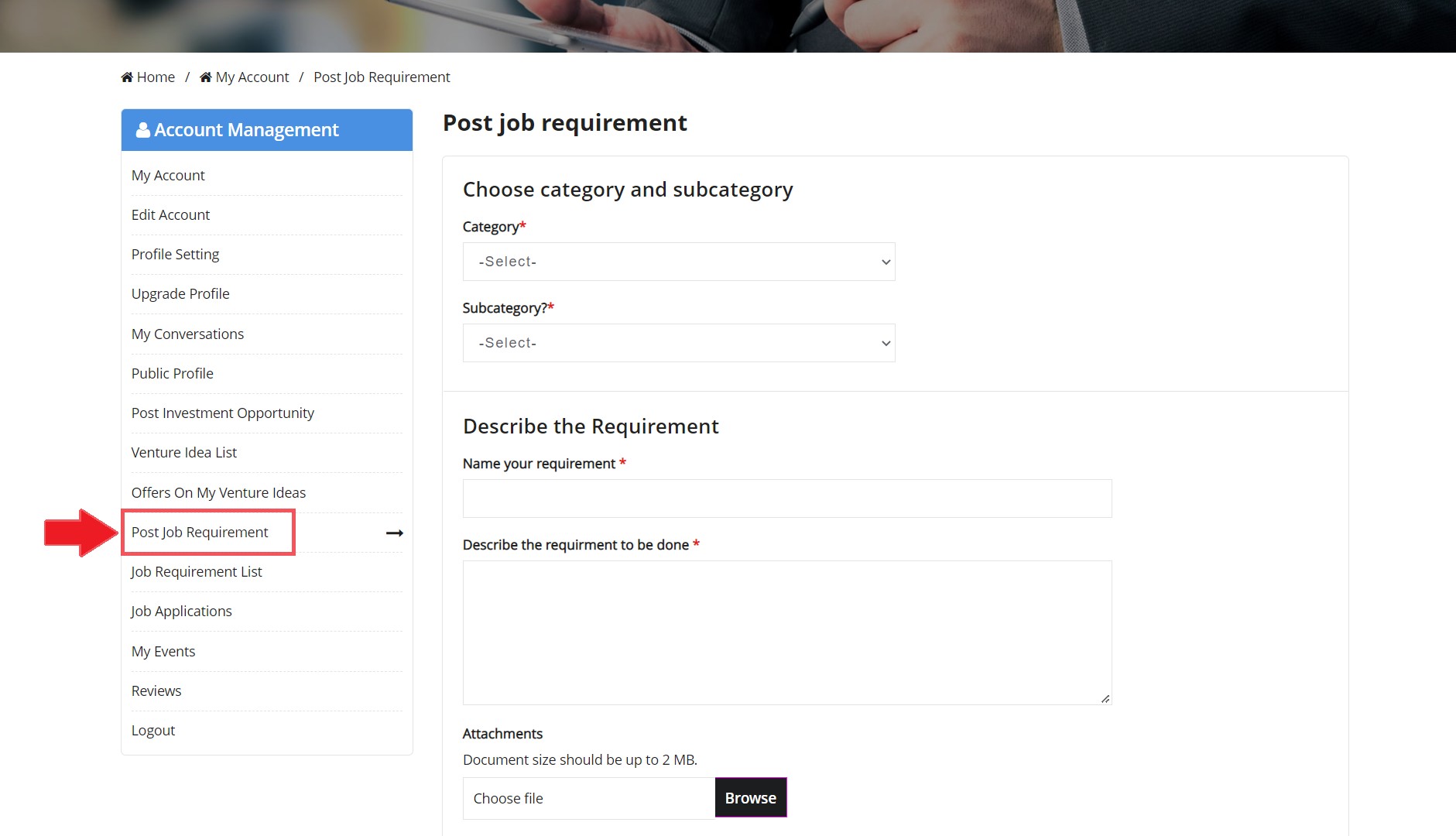Image resolution: width=1456 pixels, height=836 pixels.
Task: Open Edit Account from sidebar
Action: [171, 215]
